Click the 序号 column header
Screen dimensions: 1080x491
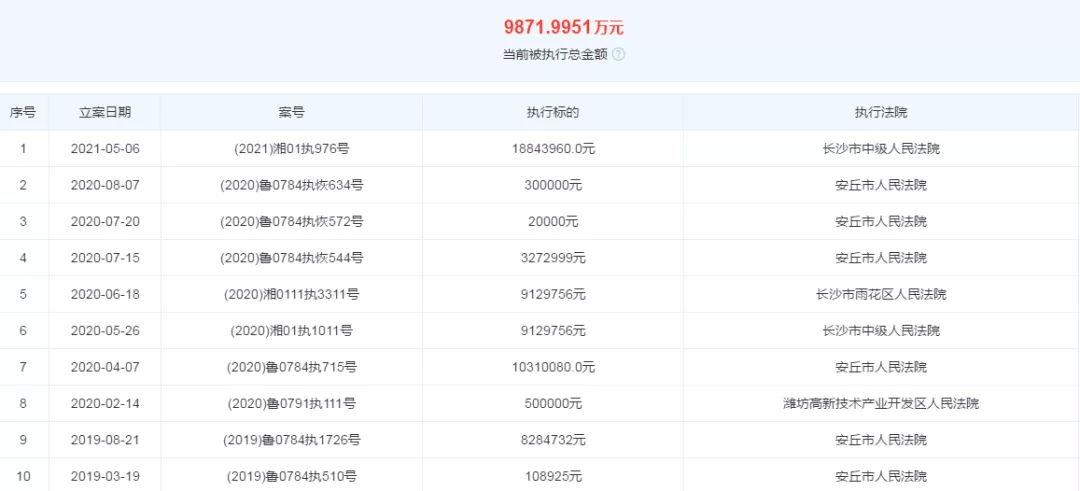[23, 112]
